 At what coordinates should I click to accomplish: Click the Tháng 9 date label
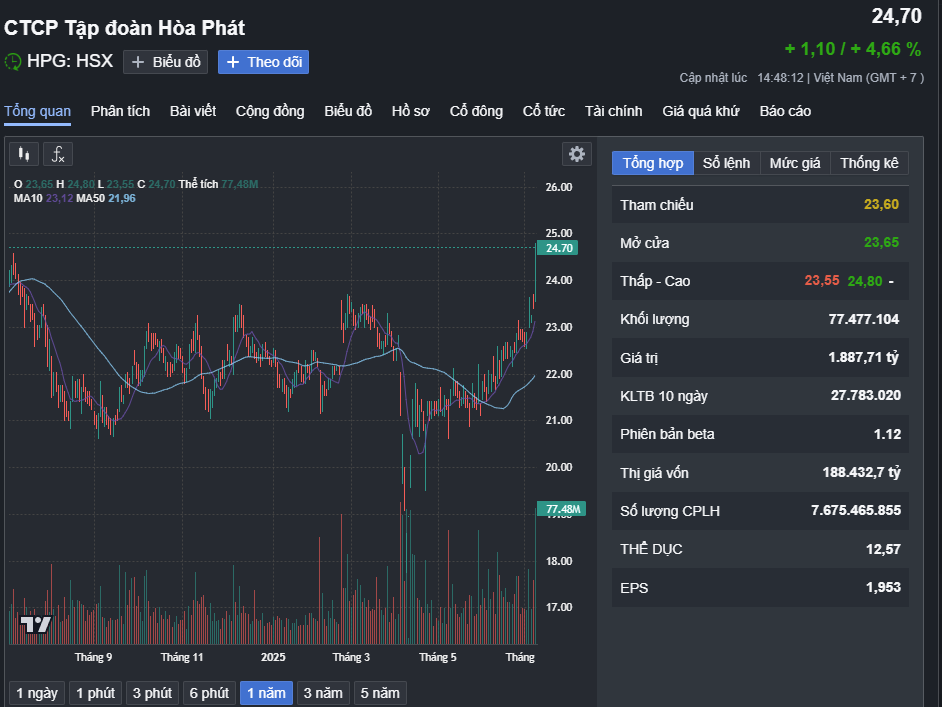pos(93,657)
